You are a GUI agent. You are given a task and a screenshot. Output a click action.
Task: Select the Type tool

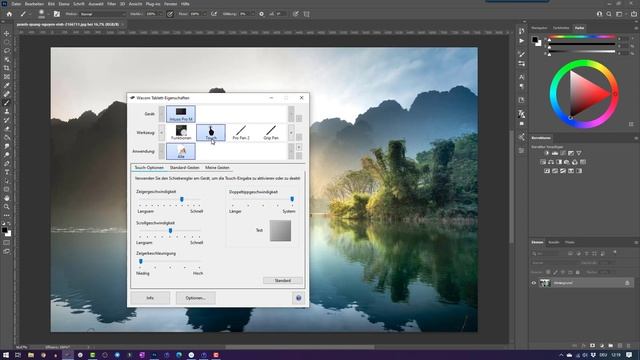coord(7,172)
